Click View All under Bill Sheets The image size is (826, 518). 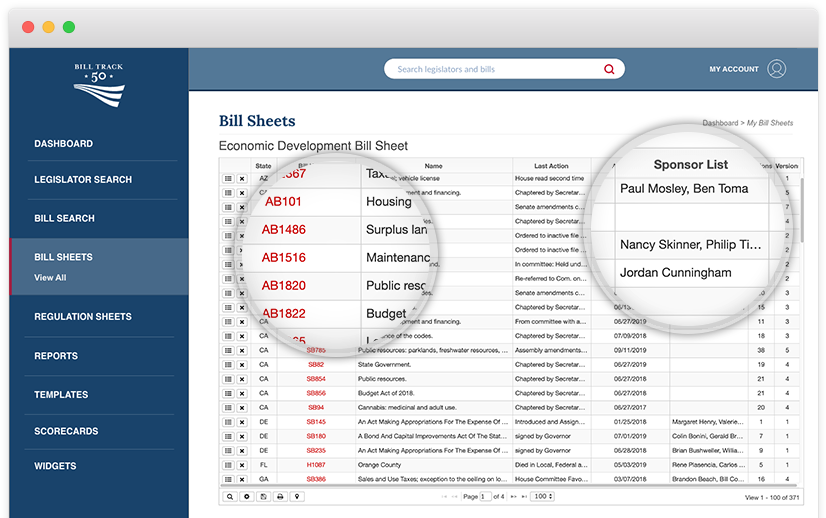pyautogui.click(x=50, y=278)
